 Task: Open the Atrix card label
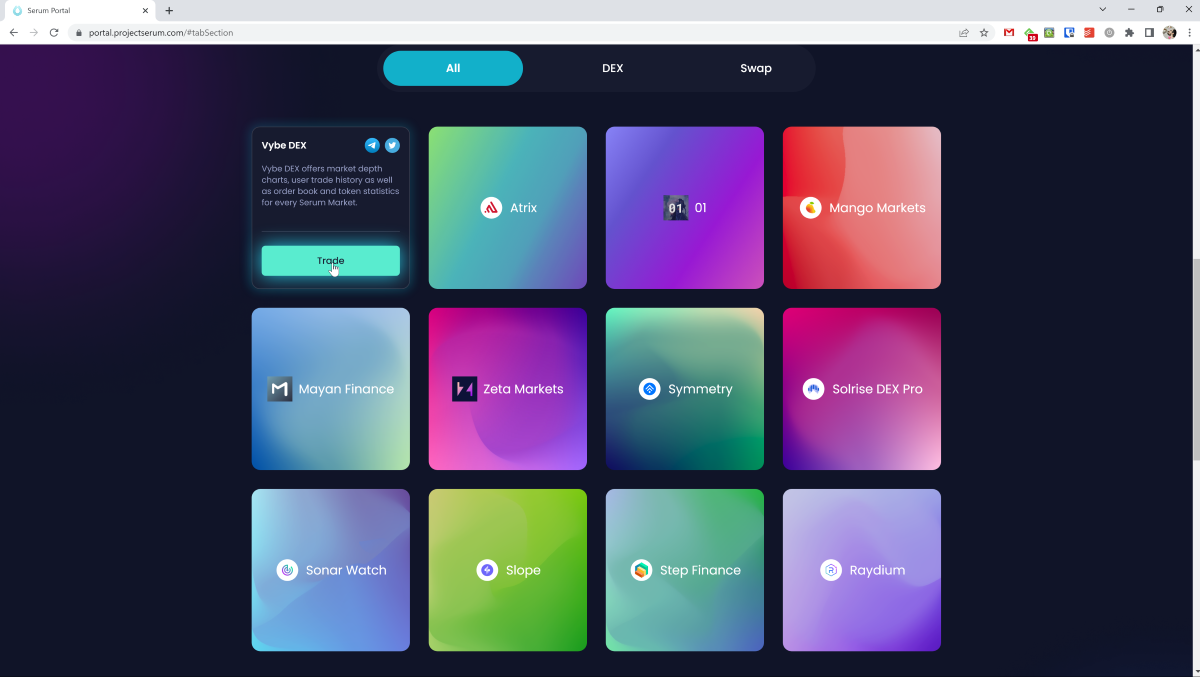coord(523,208)
